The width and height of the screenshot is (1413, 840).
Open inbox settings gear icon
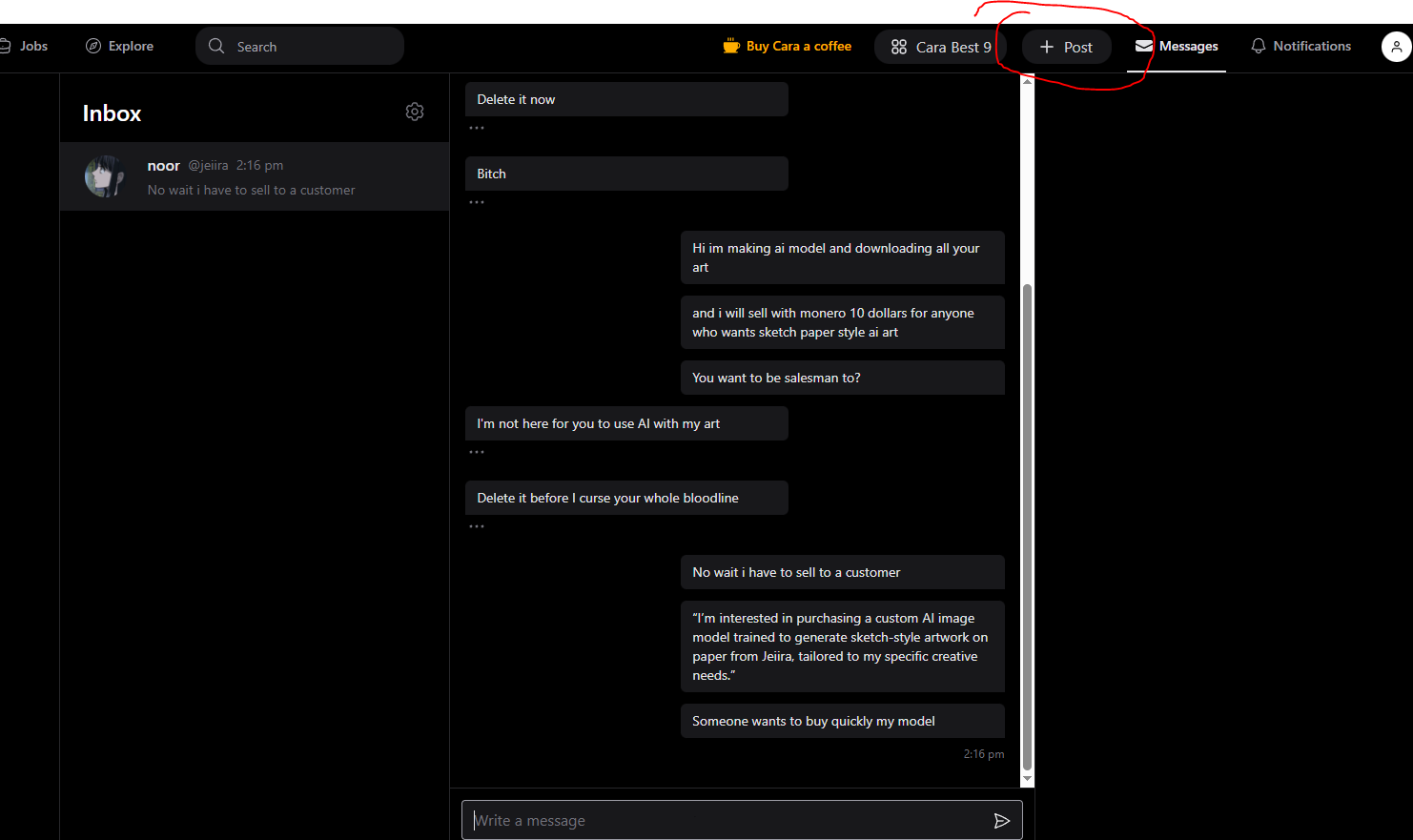point(415,112)
